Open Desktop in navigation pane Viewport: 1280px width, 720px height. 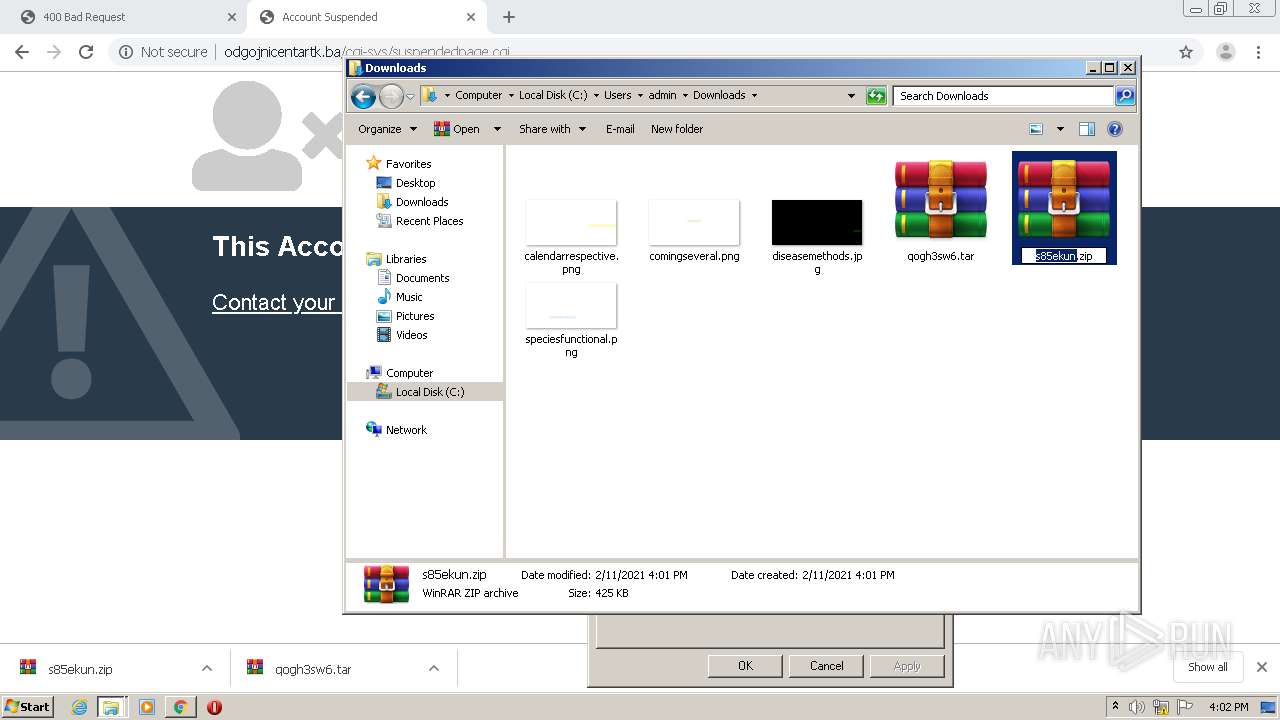click(x=415, y=183)
